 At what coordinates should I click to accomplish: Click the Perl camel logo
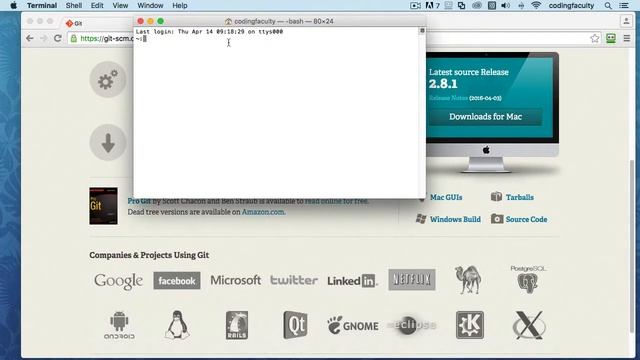(x=468, y=280)
